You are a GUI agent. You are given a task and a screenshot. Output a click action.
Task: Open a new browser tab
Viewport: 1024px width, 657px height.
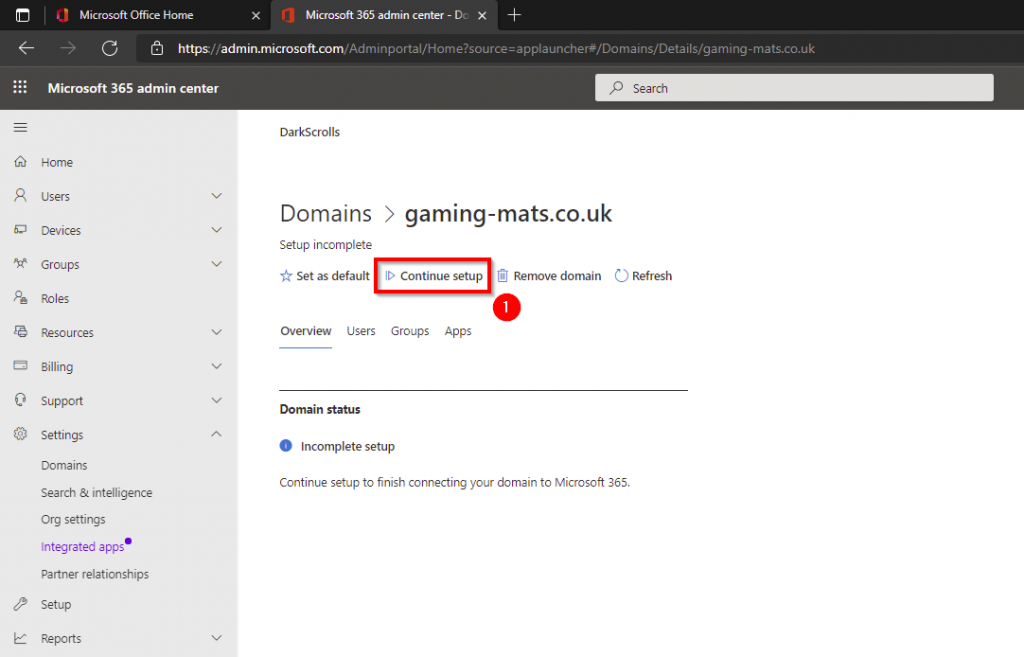point(515,15)
